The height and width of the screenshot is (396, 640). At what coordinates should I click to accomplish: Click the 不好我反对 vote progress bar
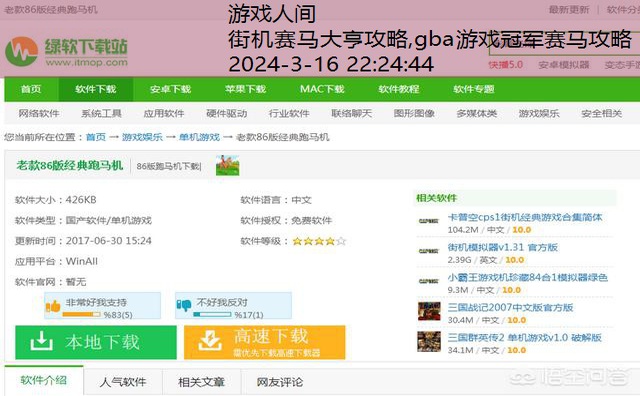click(212, 314)
